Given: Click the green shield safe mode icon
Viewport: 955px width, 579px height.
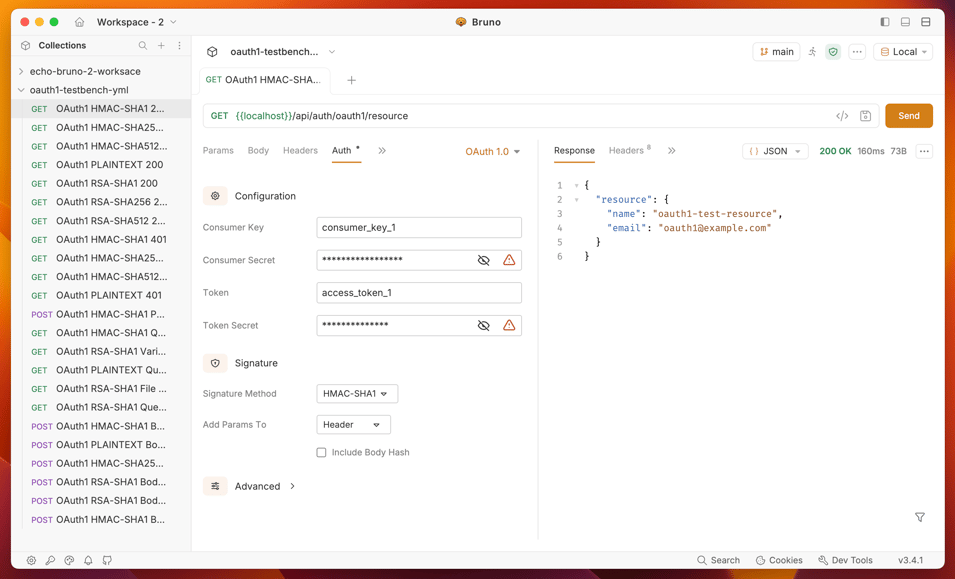Looking at the screenshot, I should [833, 52].
